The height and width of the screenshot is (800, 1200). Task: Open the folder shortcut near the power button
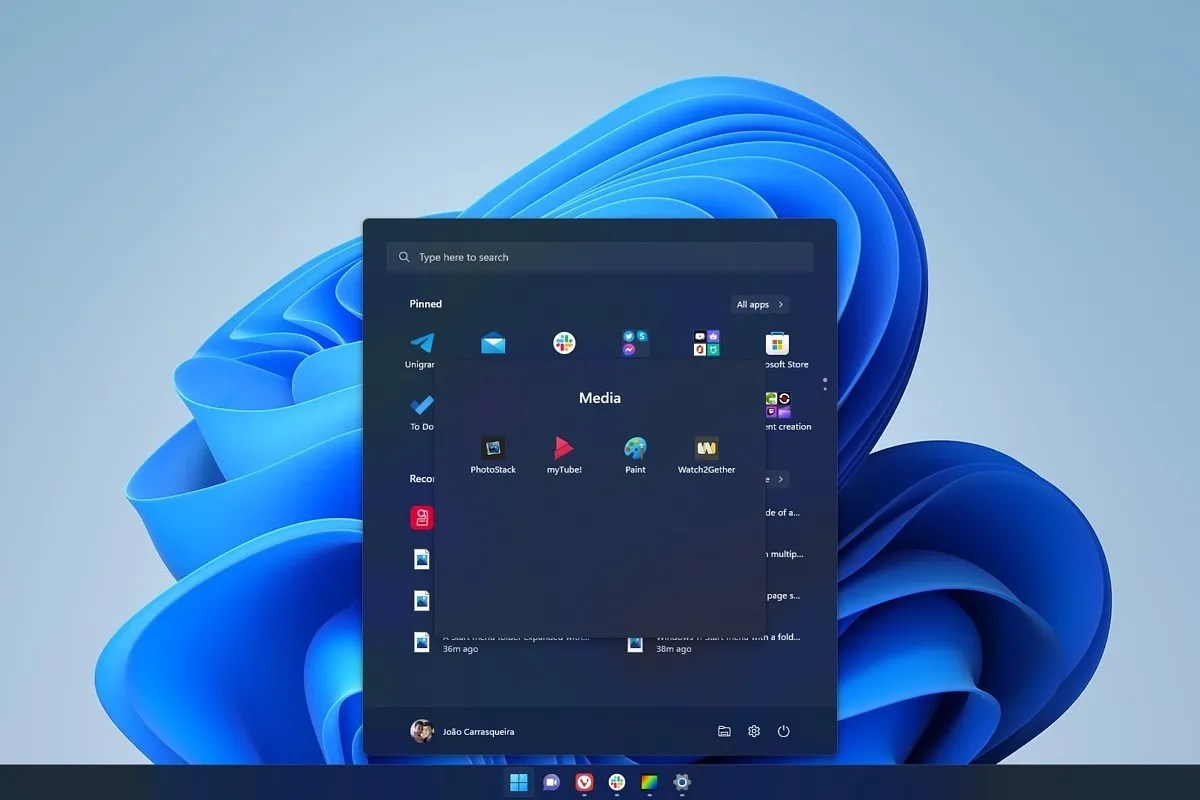[x=724, y=731]
